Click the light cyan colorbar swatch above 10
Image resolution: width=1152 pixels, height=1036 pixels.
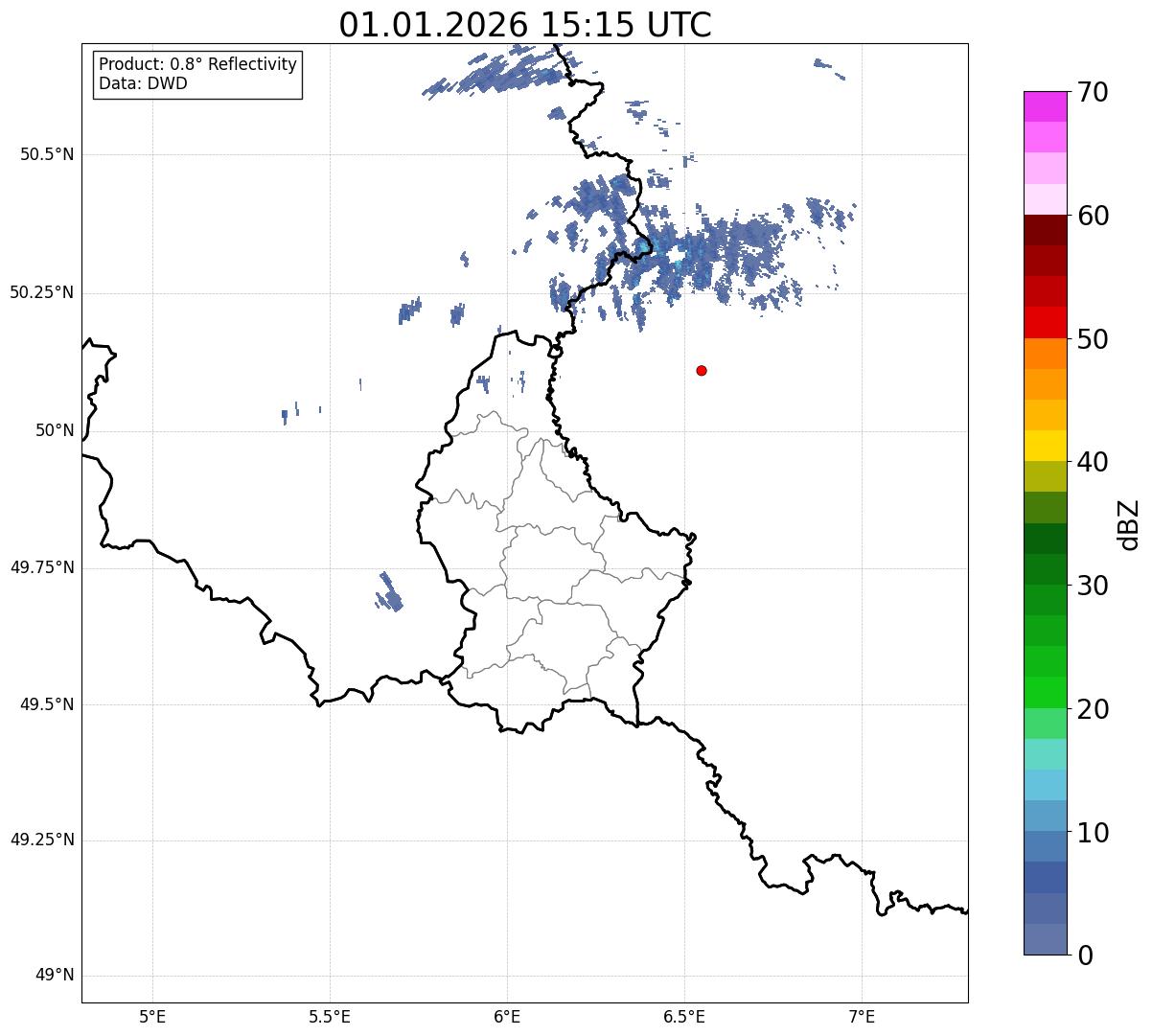click(x=1045, y=785)
